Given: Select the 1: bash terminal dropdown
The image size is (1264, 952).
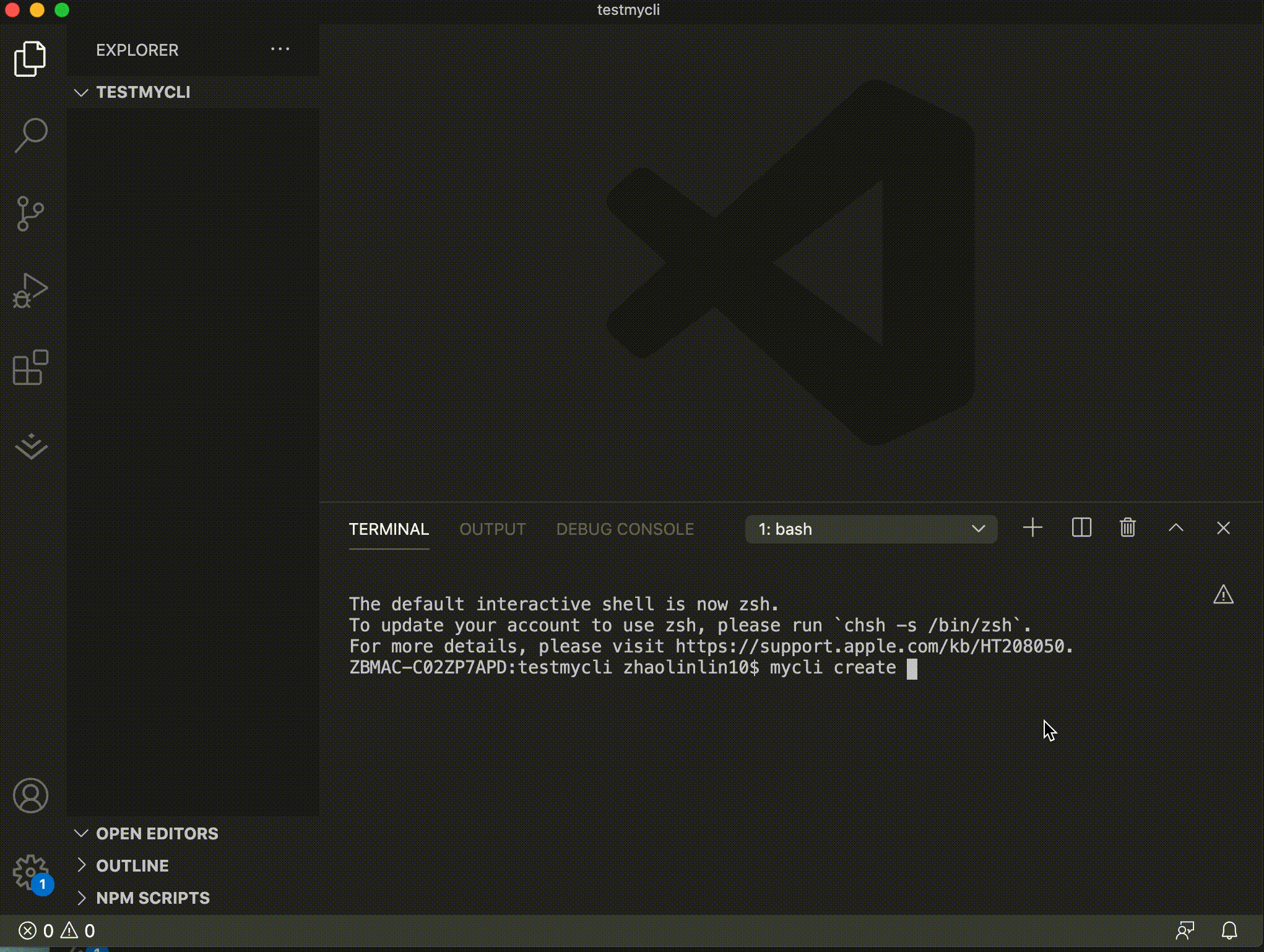Looking at the screenshot, I should pyautogui.click(x=871, y=529).
